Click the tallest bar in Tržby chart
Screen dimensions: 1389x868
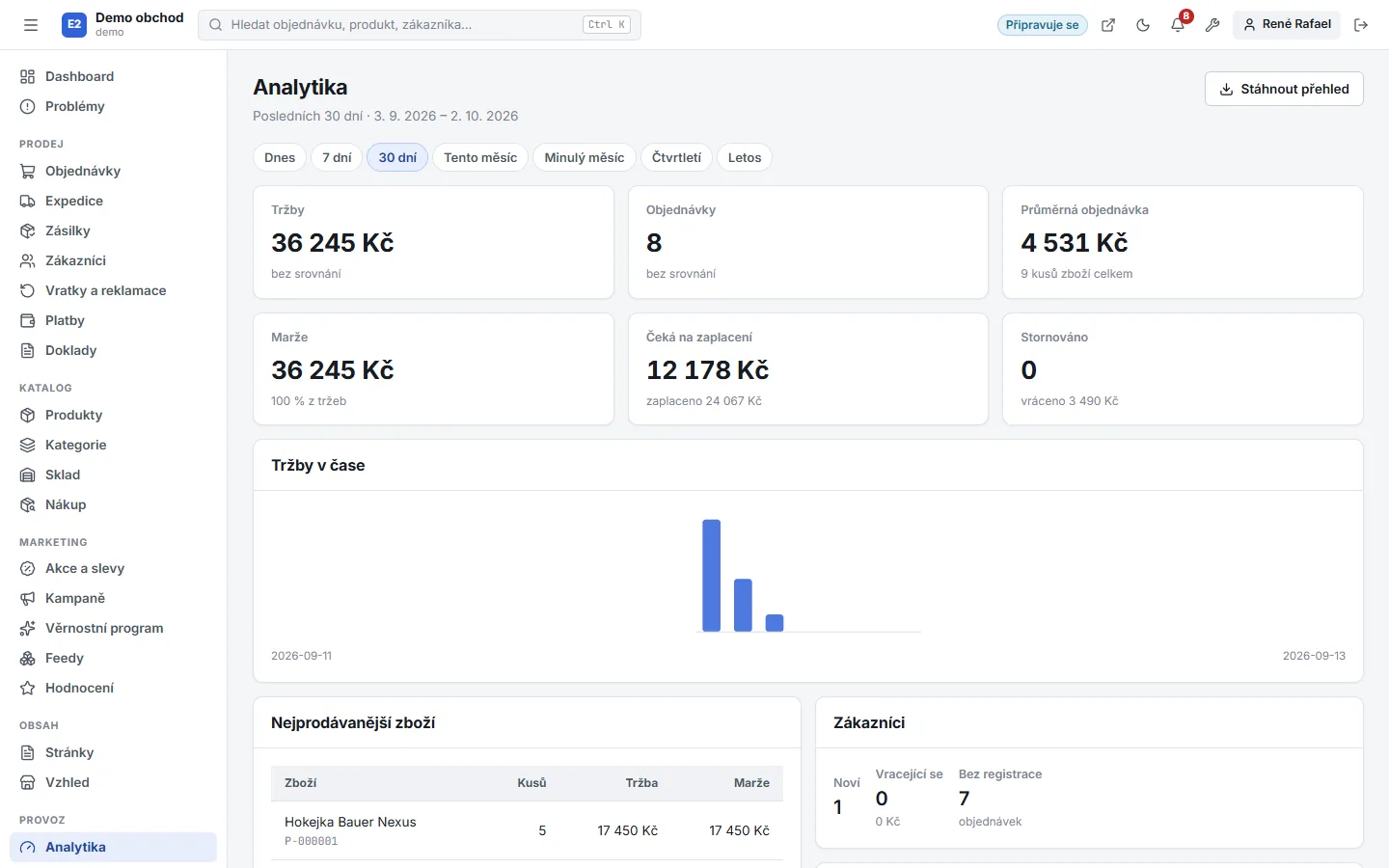click(x=712, y=576)
